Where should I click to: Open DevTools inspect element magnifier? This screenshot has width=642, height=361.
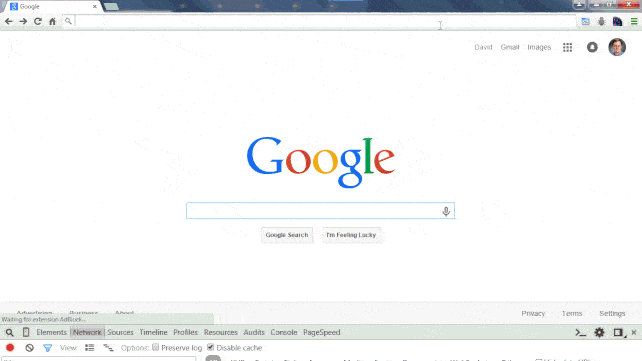(x=9, y=332)
